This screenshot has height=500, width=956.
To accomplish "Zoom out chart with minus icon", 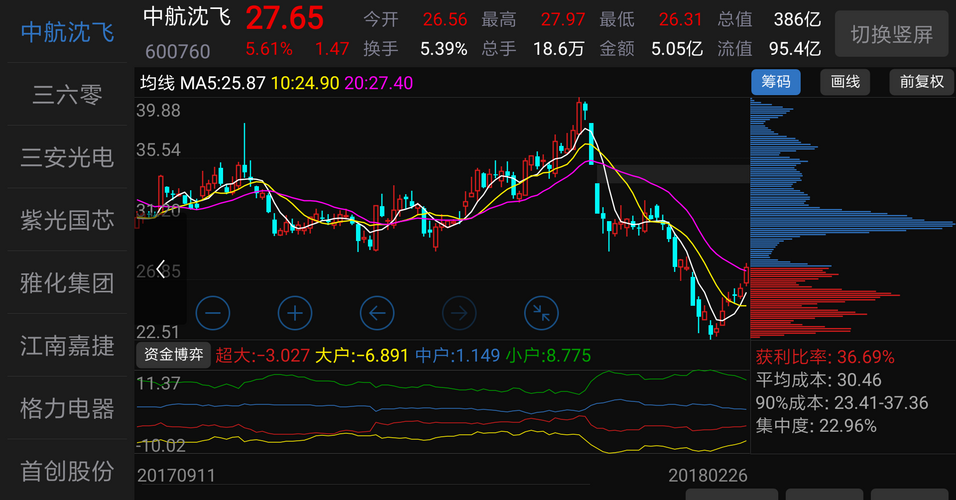I will [x=213, y=313].
